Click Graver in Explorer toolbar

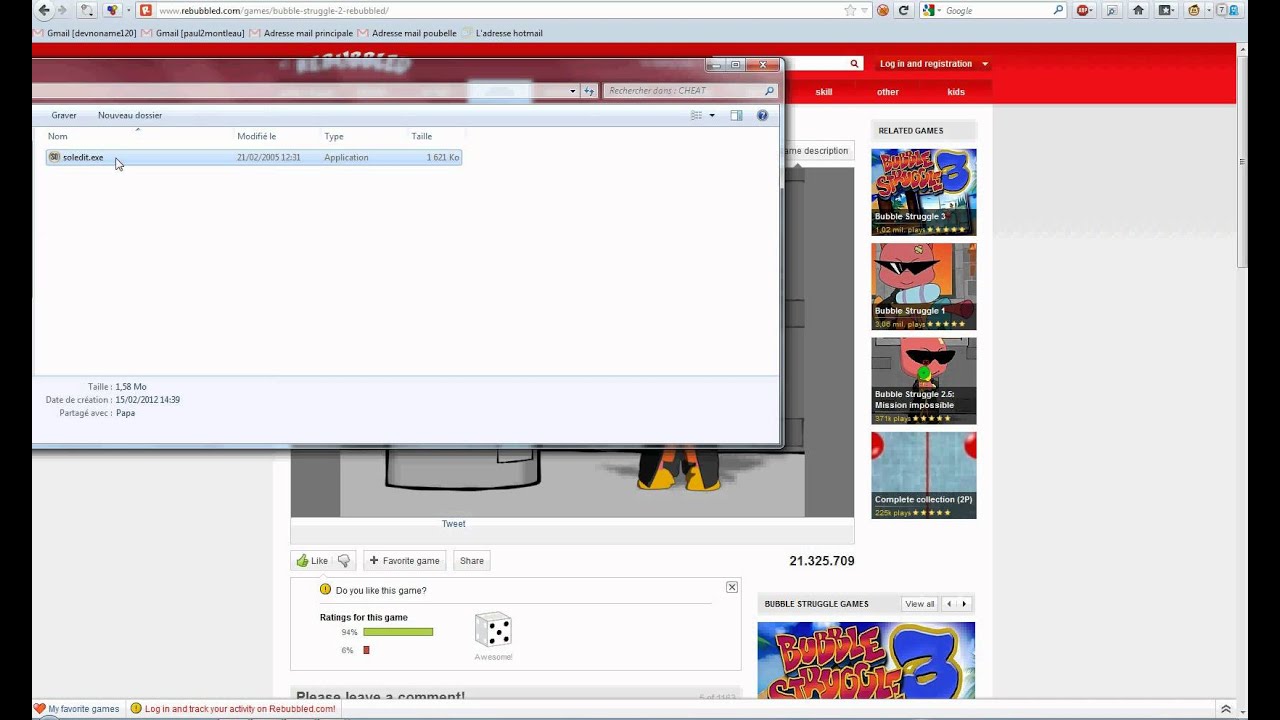coord(64,115)
